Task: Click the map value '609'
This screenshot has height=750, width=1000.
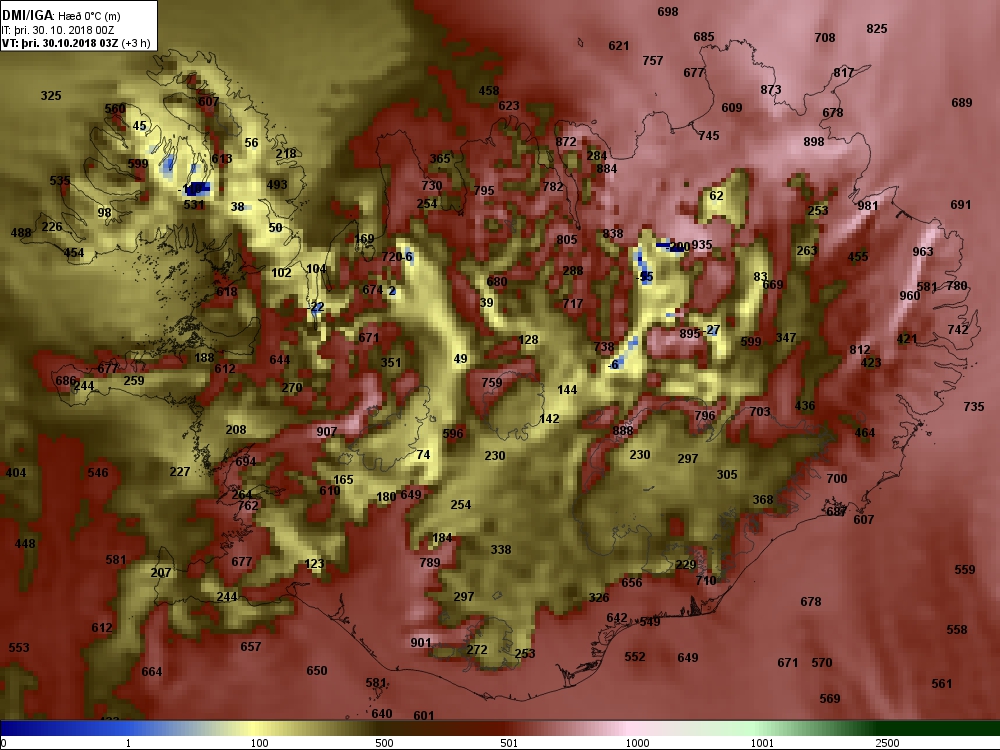Action: (x=732, y=108)
